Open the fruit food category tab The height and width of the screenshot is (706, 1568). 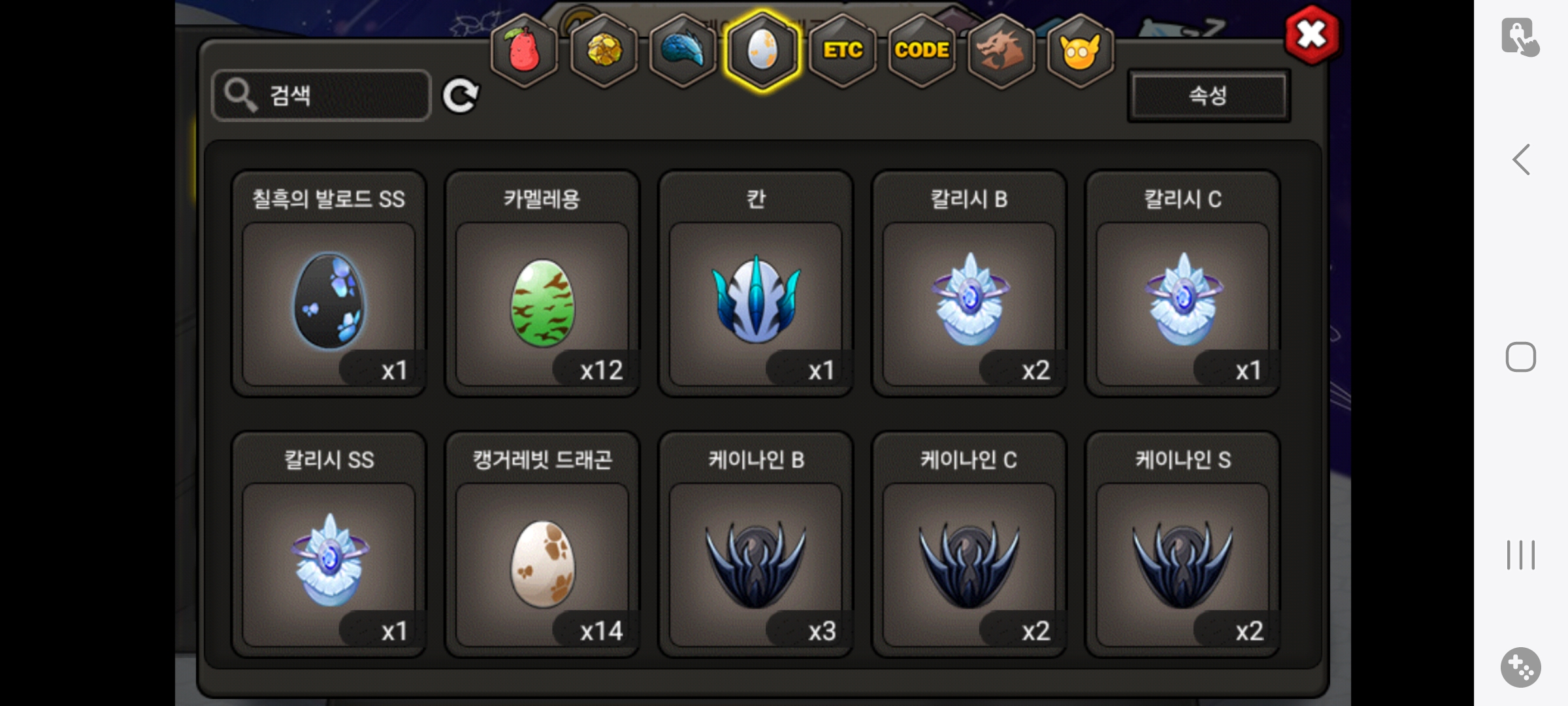coord(525,50)
